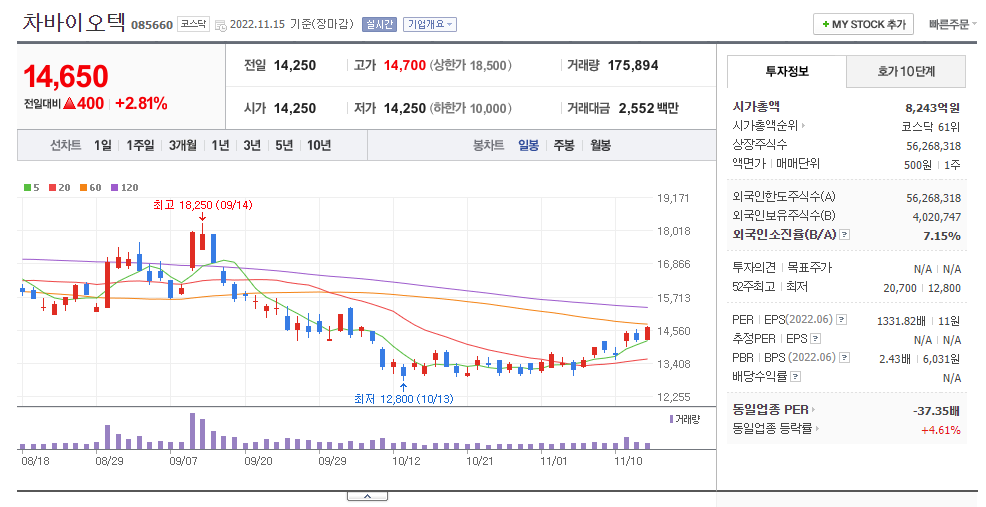The width and height of the screenshot is (986, 507).
Task: Open the 배당수익률 help icon
Action: tap(795, 377)
